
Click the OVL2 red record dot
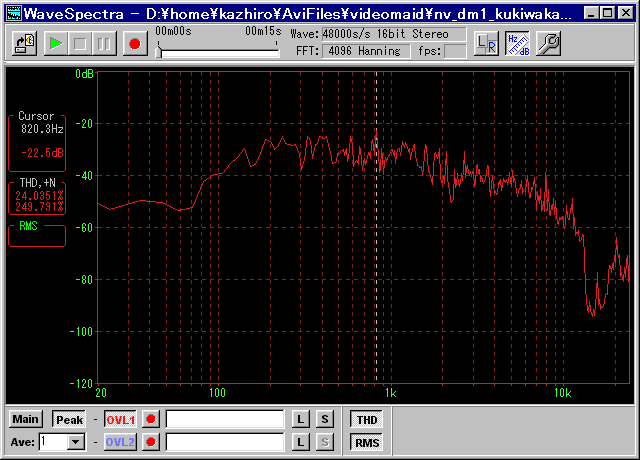coord(151,442)
